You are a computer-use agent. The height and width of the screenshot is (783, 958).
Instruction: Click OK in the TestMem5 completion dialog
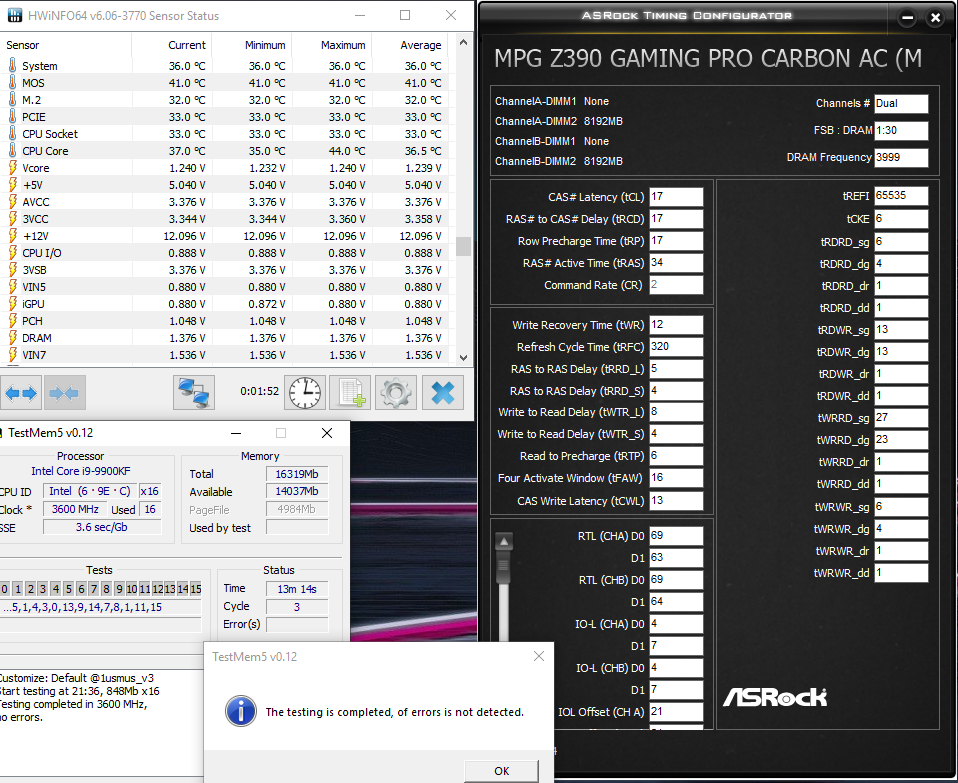502,771
